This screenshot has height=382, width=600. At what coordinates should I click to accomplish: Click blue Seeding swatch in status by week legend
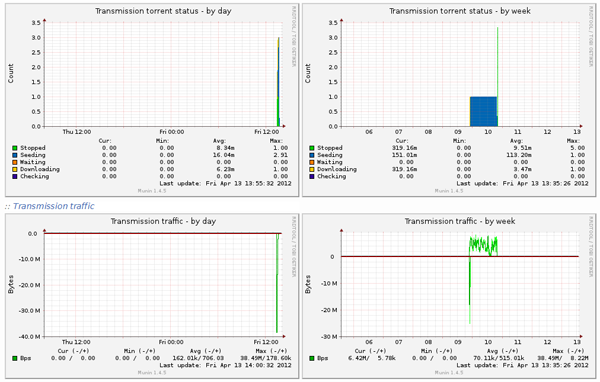(x=311, y=155)
